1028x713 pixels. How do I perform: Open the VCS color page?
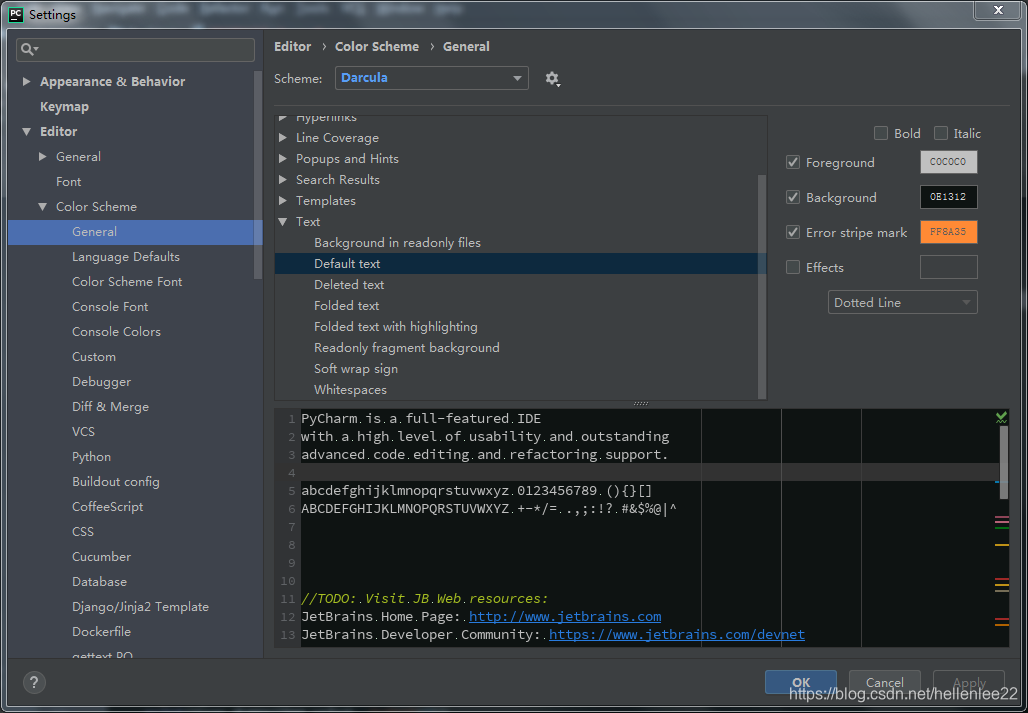pyautogui.click(x=83, y=431)
